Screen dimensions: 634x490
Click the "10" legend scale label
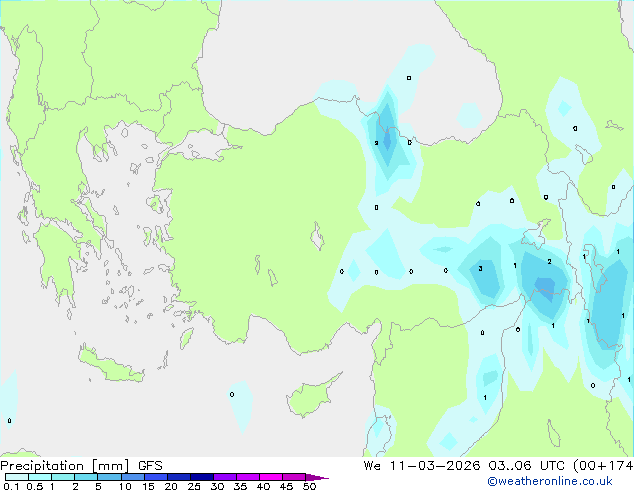[x=125, y=486]
